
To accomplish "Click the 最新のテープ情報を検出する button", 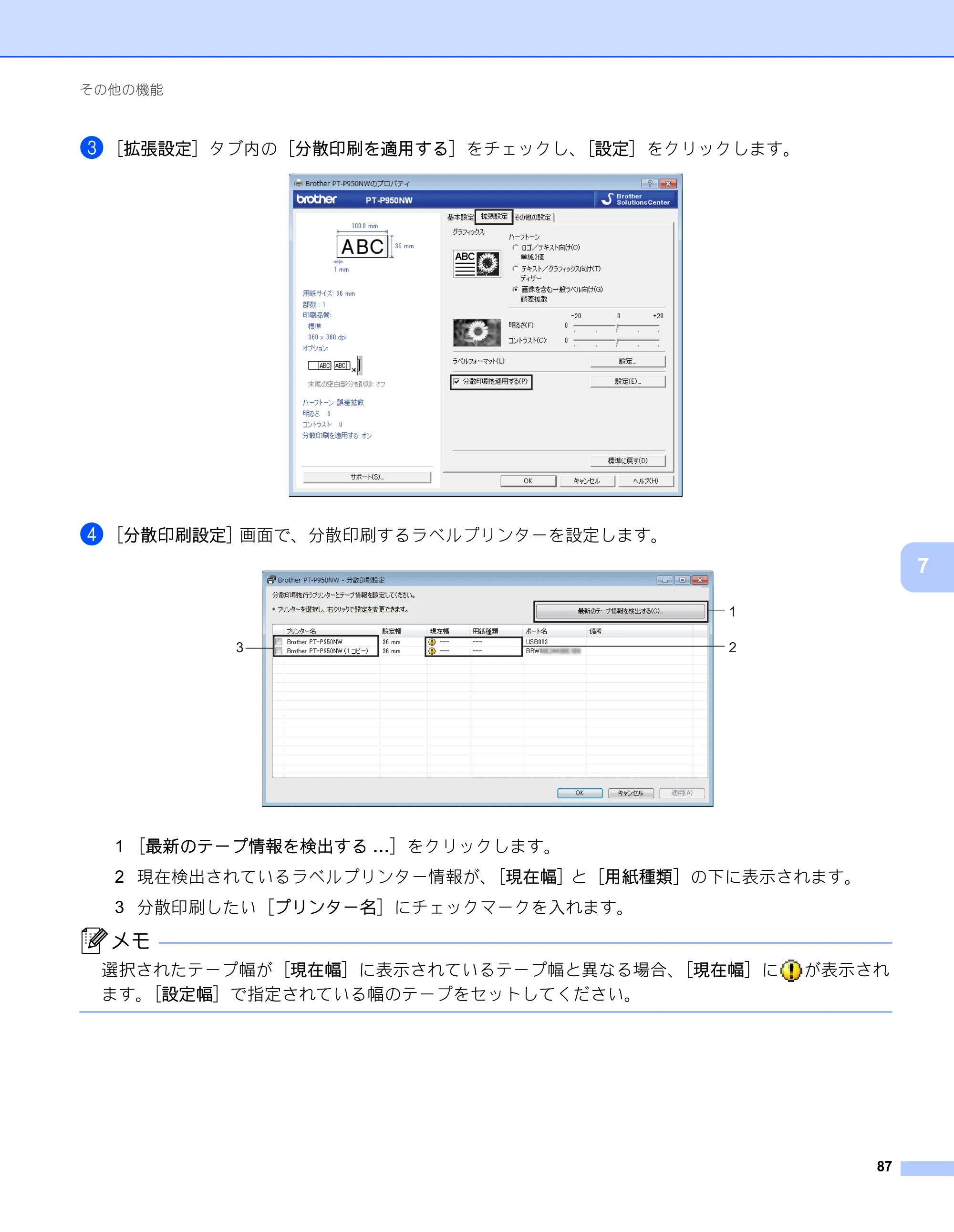I will (620, 611).
